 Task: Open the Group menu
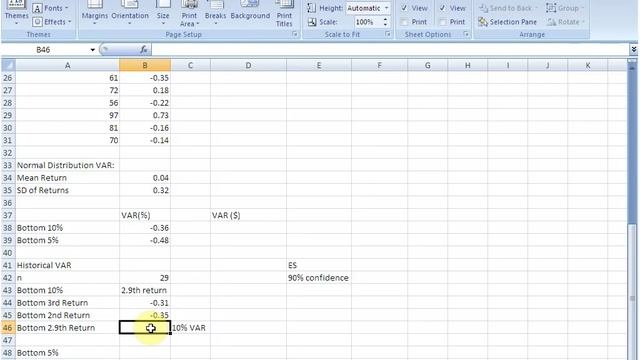tap(565, 8)
